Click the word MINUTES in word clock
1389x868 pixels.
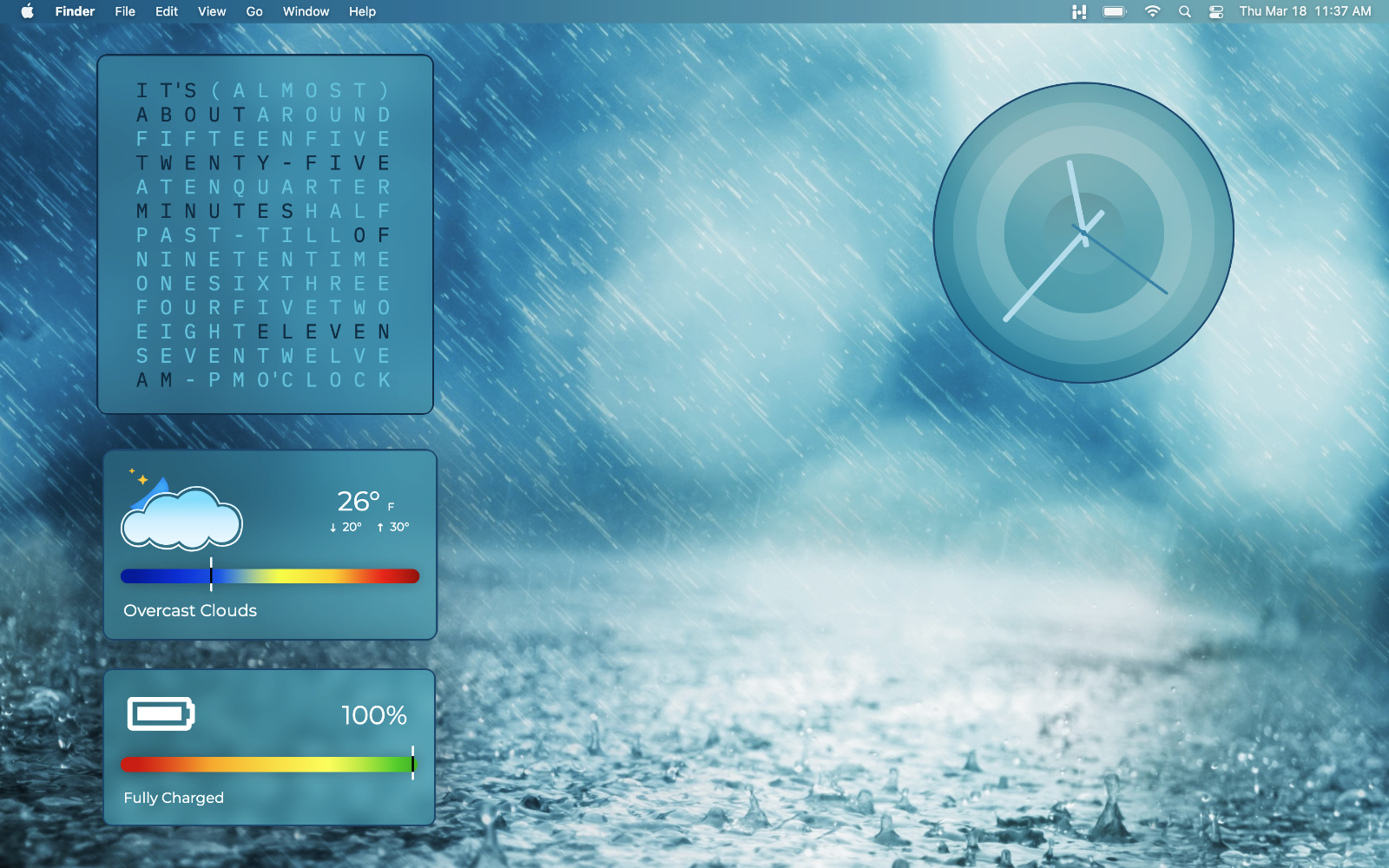tap(215, 211)
